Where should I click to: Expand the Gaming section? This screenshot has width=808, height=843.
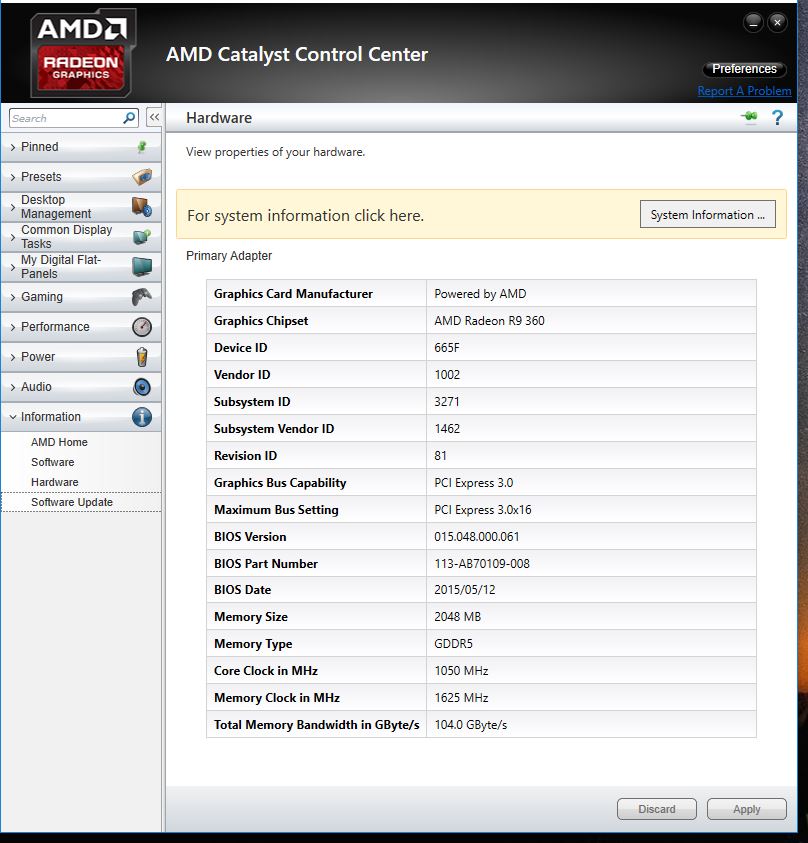[x=81, y=297]
